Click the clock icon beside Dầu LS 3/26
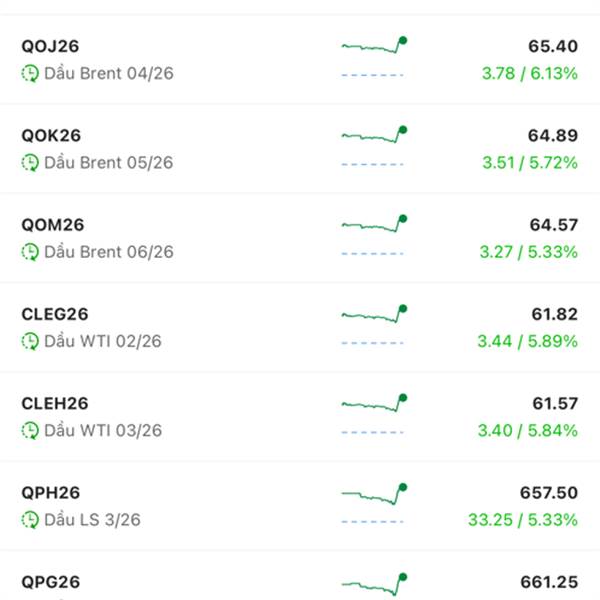 (x=30, y=520)
